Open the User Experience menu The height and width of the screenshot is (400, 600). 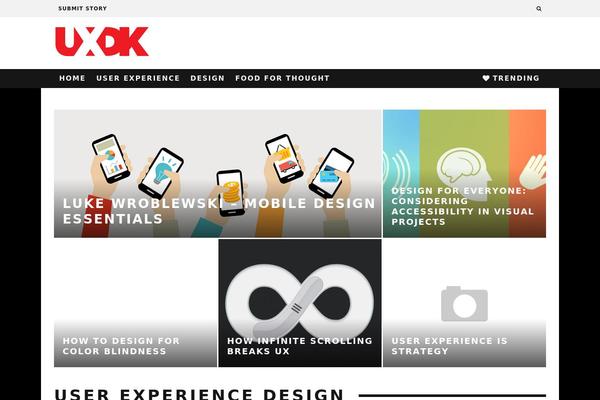pos(138,78)
